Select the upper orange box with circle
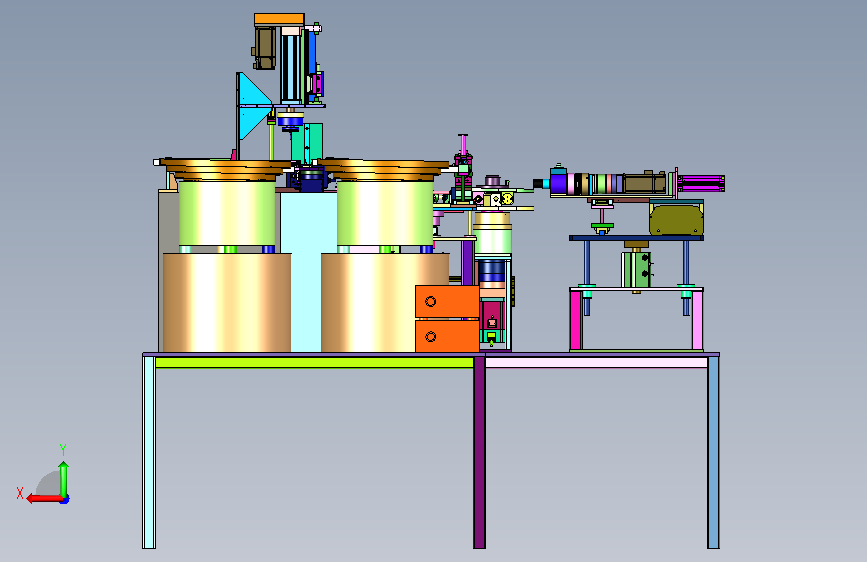The image size is (867, 562). click(x=447, y=301)
